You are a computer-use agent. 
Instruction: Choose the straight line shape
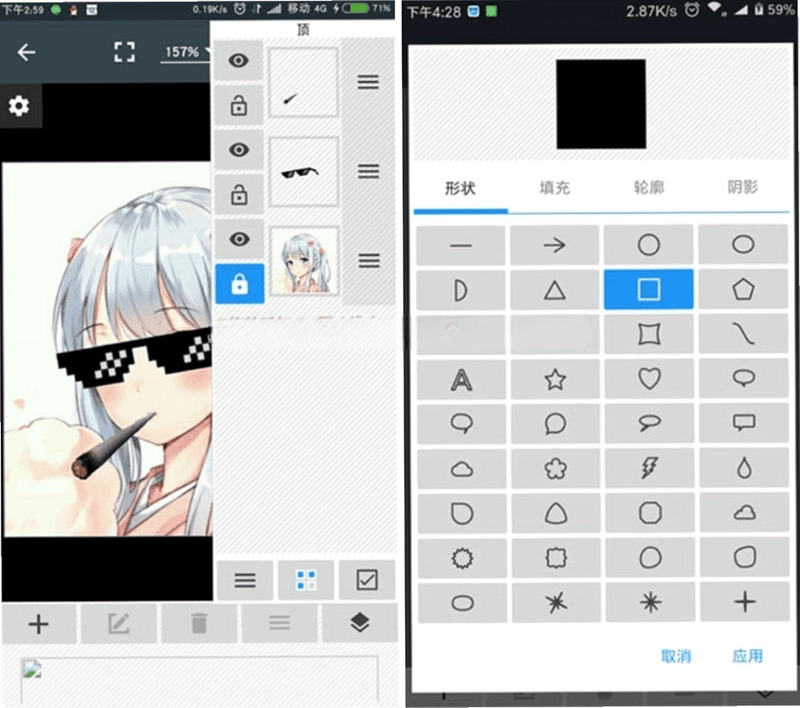461,245
